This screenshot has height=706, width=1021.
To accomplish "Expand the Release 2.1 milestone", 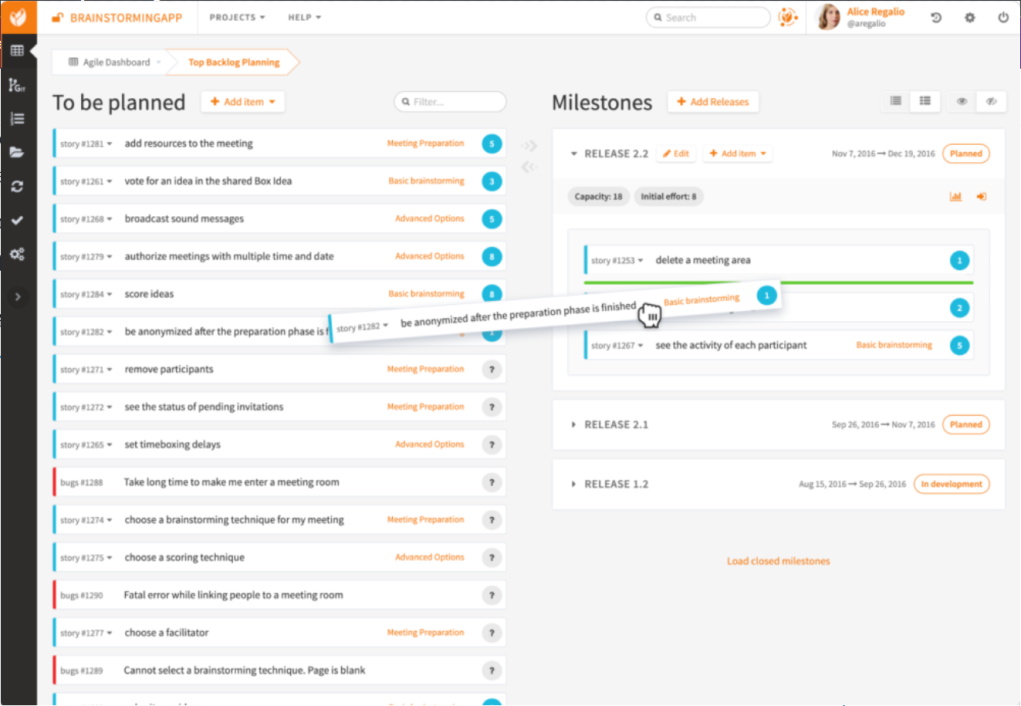I will (x=574, y=425).
